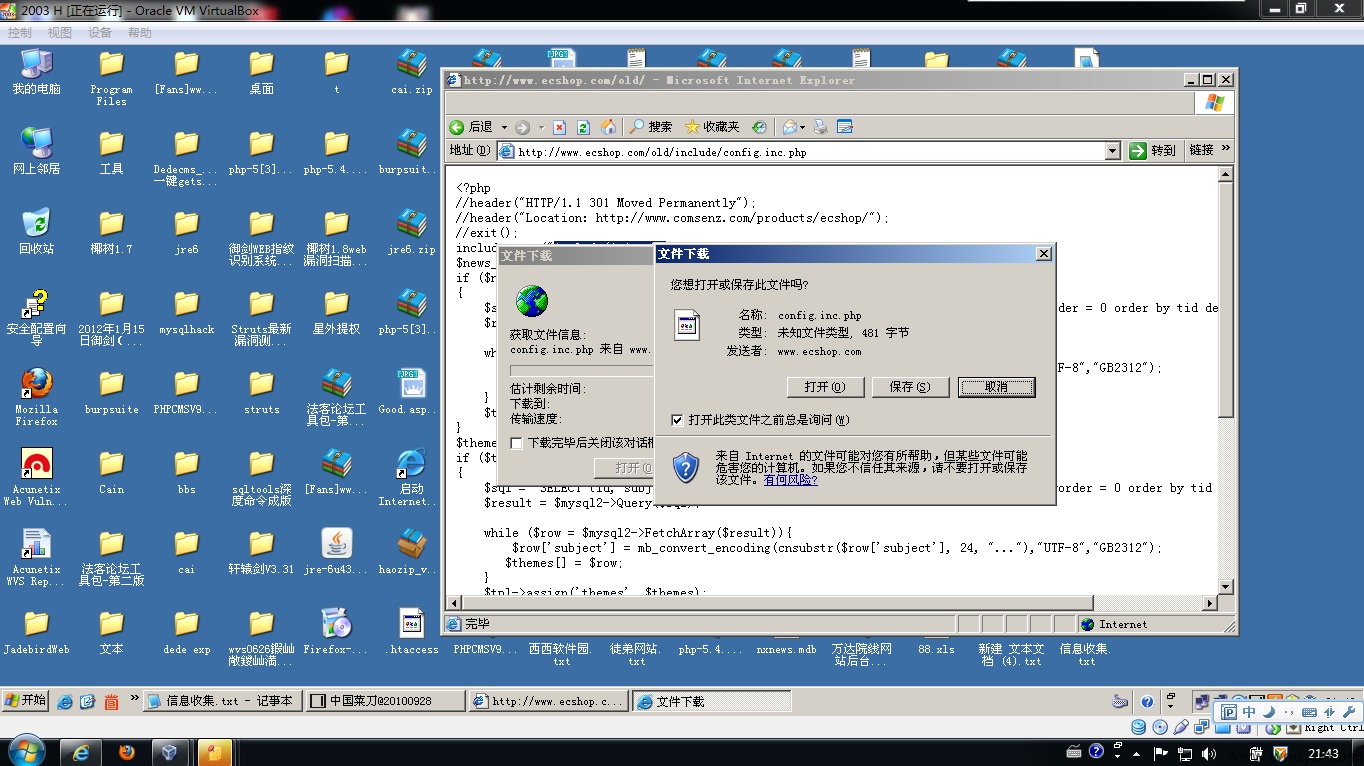Expand the Links (链接) toolbar chevron

(1226, 150)
